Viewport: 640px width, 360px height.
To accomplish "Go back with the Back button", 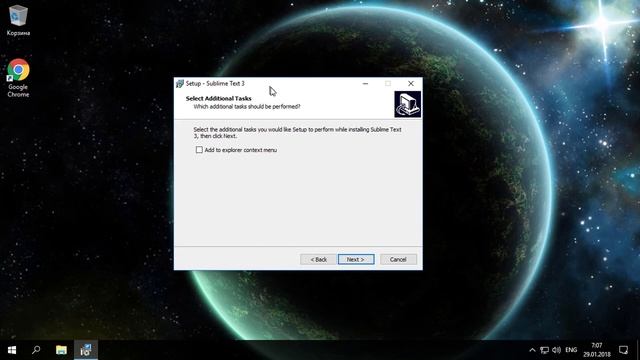I will point(318,259).
